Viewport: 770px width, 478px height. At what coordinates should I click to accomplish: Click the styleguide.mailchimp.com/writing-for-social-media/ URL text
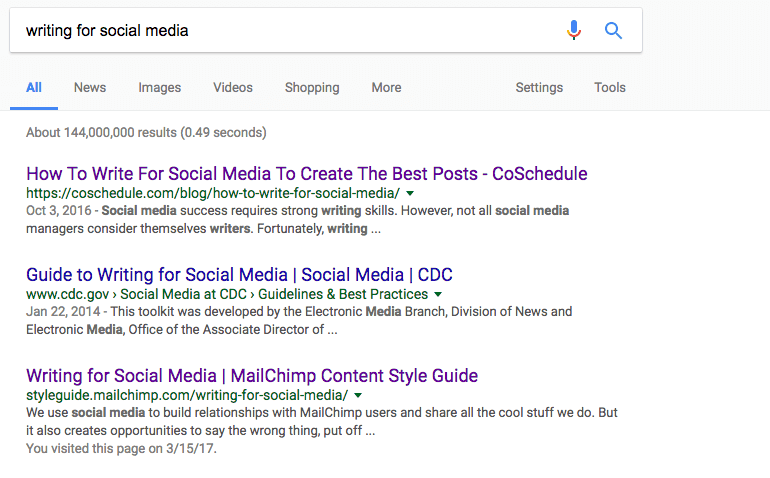(x=187, y=395)
